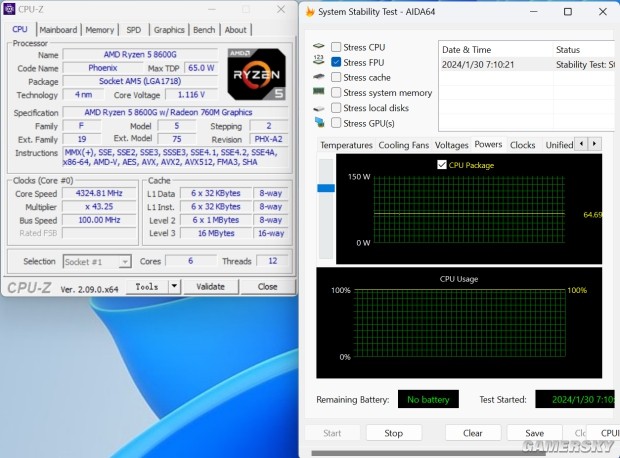Switch to the Unified tab in AIDA64
The image size is (620, 458).
tap(559, 145)
